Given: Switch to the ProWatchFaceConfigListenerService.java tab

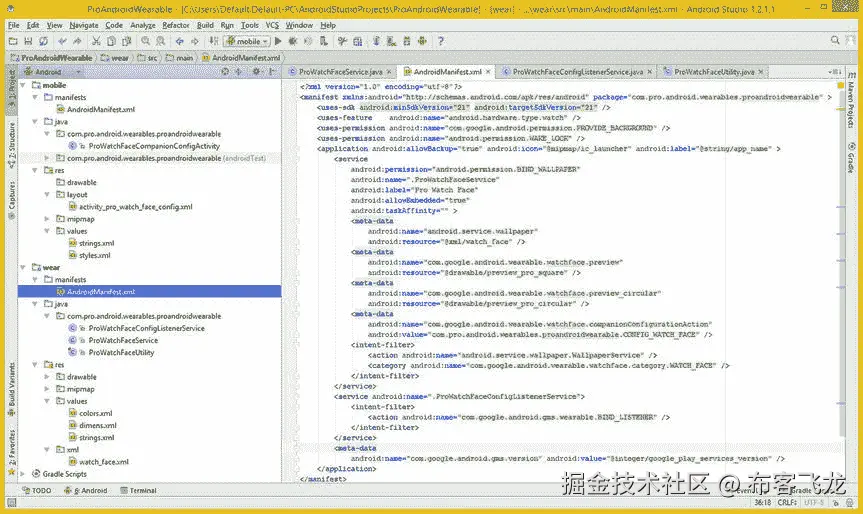Looking at the screenshot, I should 577,72.
